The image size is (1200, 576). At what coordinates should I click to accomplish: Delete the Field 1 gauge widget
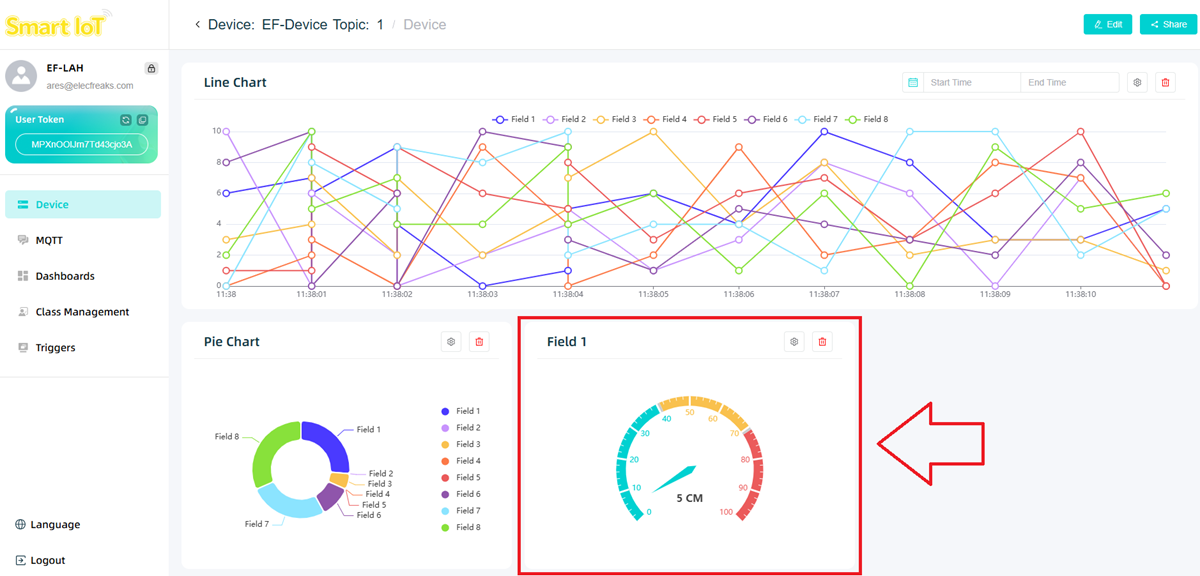point(822,342)
